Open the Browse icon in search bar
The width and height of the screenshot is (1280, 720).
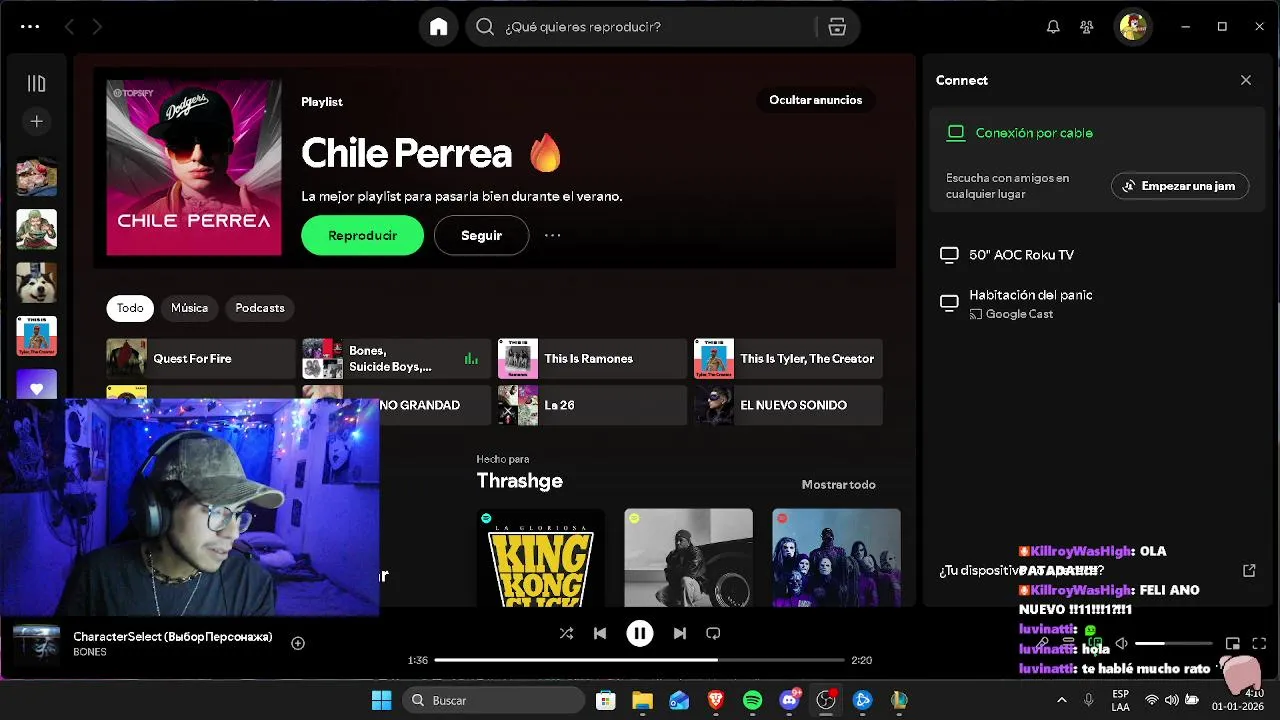pos(837,27)
